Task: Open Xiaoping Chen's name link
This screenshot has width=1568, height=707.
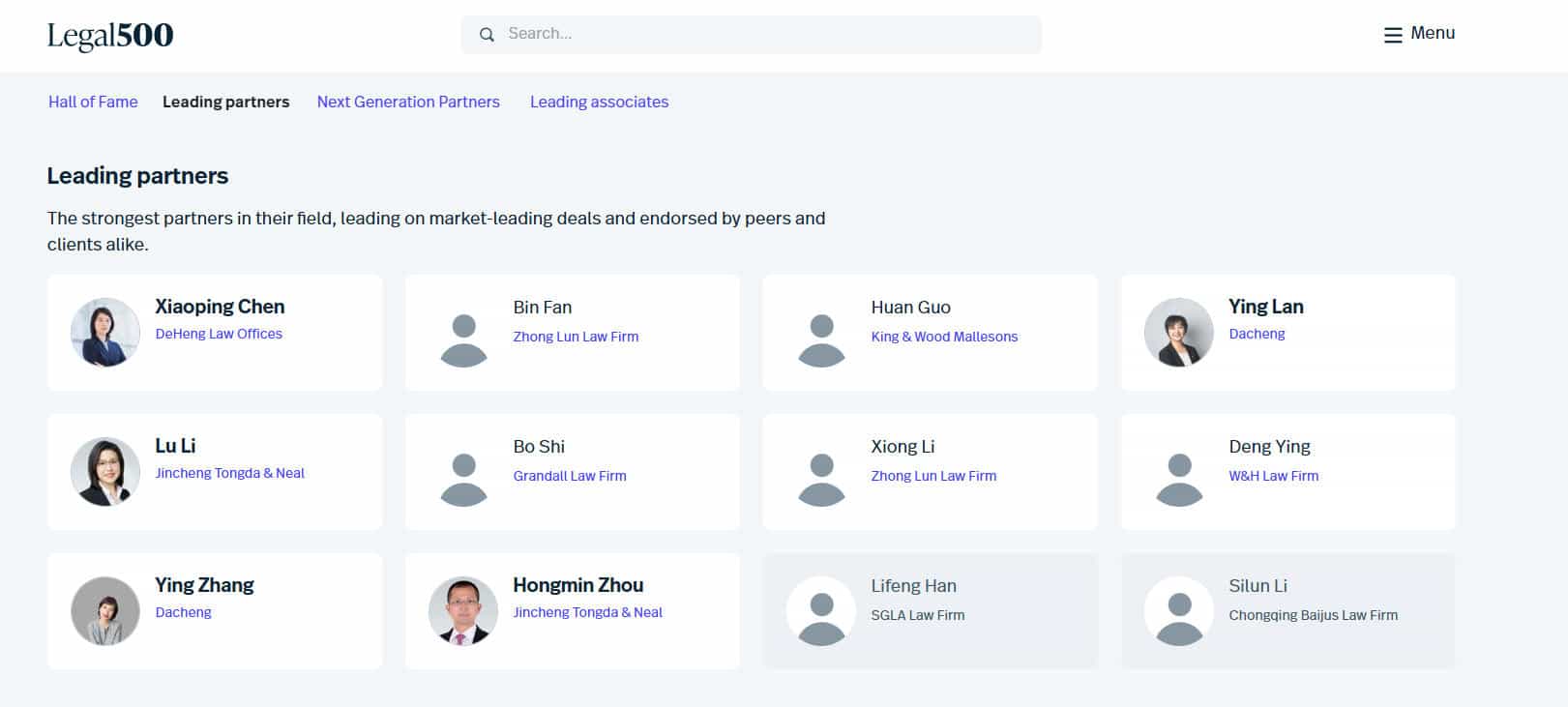Action: pyautogui.click(x=220, y=307)
